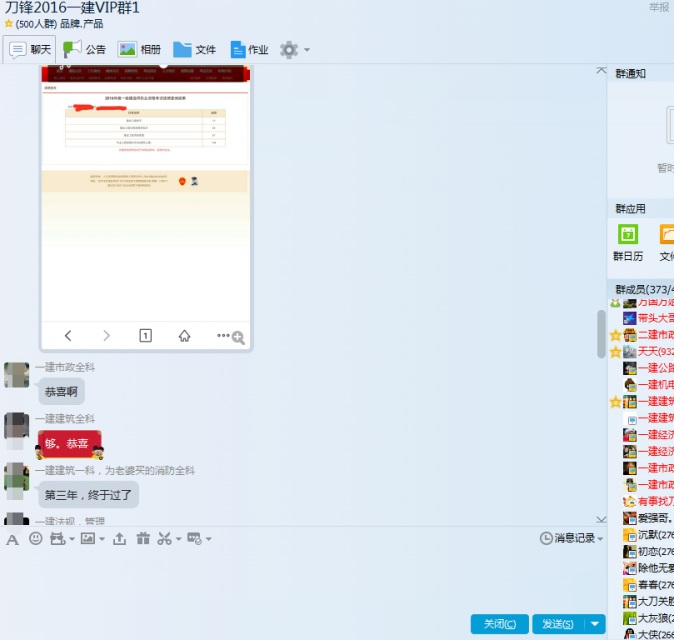Open the send button options arrow
Screen dimensions: 674x640
(x=595, y=624)
